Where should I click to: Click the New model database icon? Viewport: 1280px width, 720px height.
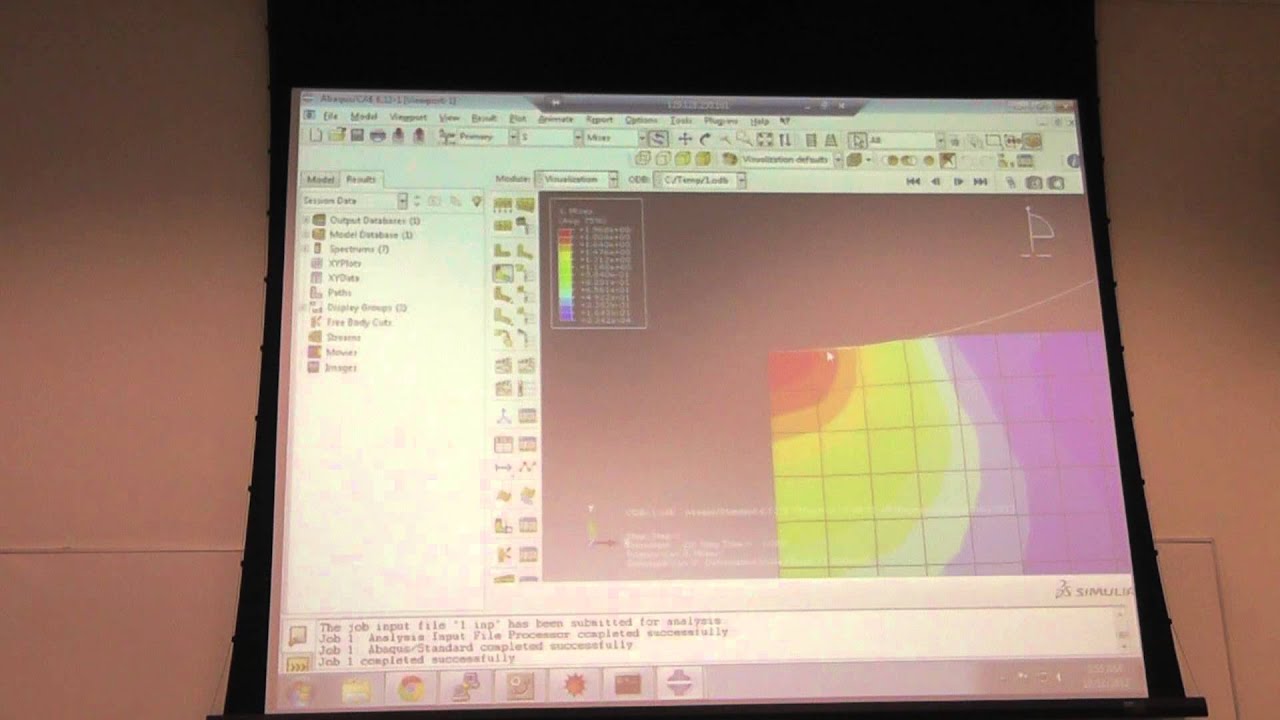coord(317,136)
